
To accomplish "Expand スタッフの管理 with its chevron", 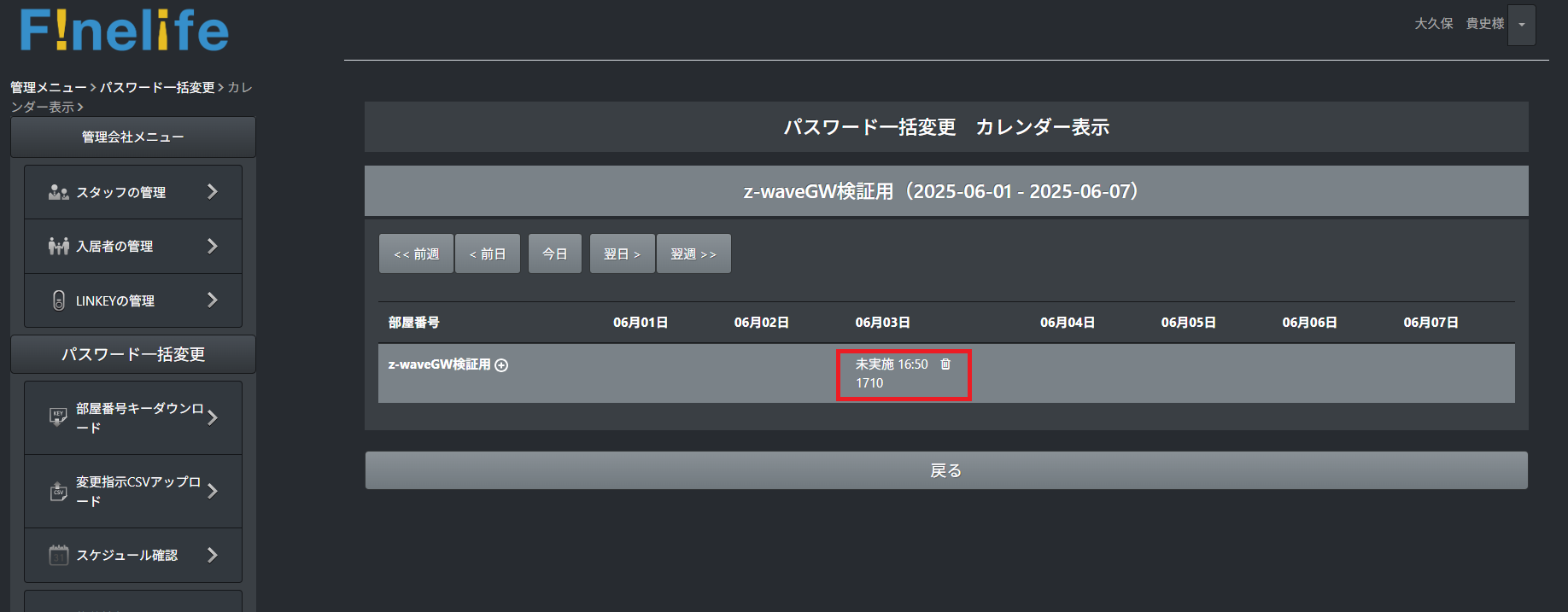I will [x=213, y=192].
